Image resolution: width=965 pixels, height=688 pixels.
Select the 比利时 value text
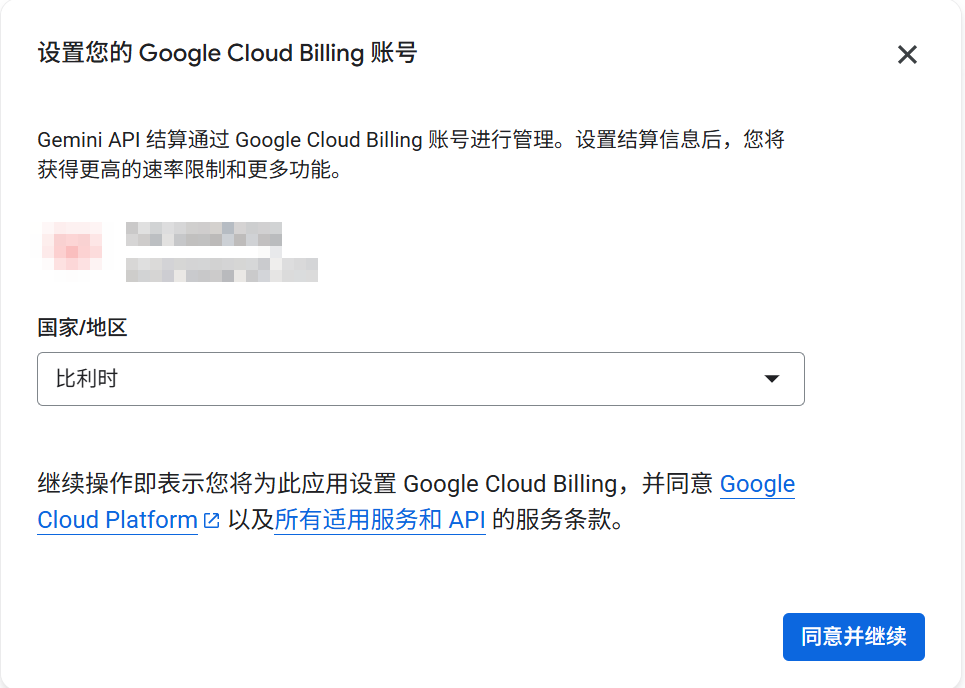[x=87, y=378]
